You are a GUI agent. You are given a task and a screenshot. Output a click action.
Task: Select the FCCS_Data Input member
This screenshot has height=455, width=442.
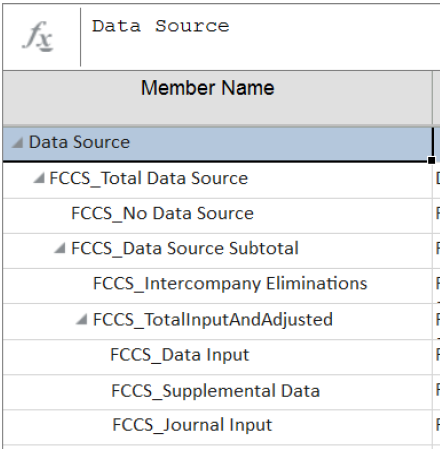click(x=180, y=355)
